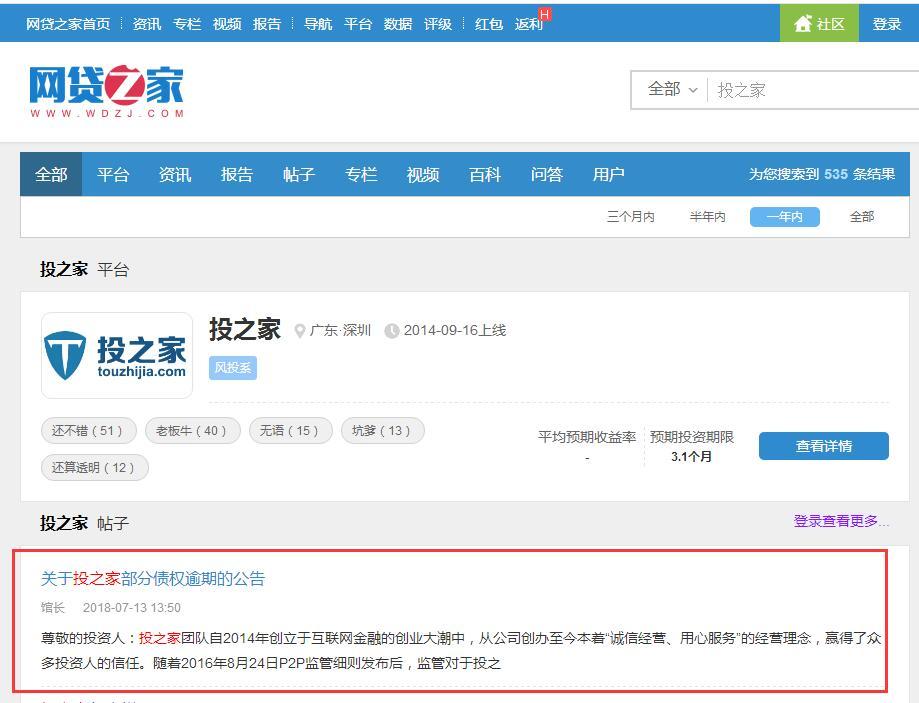Click the 还算透明 ( 12 ) review tag
The width and height of the screenshot is (919, 703).
tap(95, 467)
